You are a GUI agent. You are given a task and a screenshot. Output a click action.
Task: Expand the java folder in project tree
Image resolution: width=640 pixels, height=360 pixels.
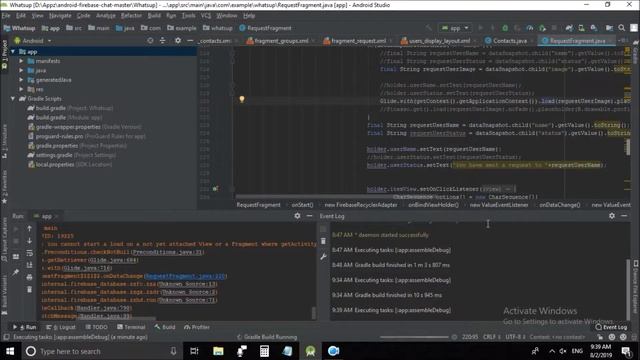[x=21, y=70]
